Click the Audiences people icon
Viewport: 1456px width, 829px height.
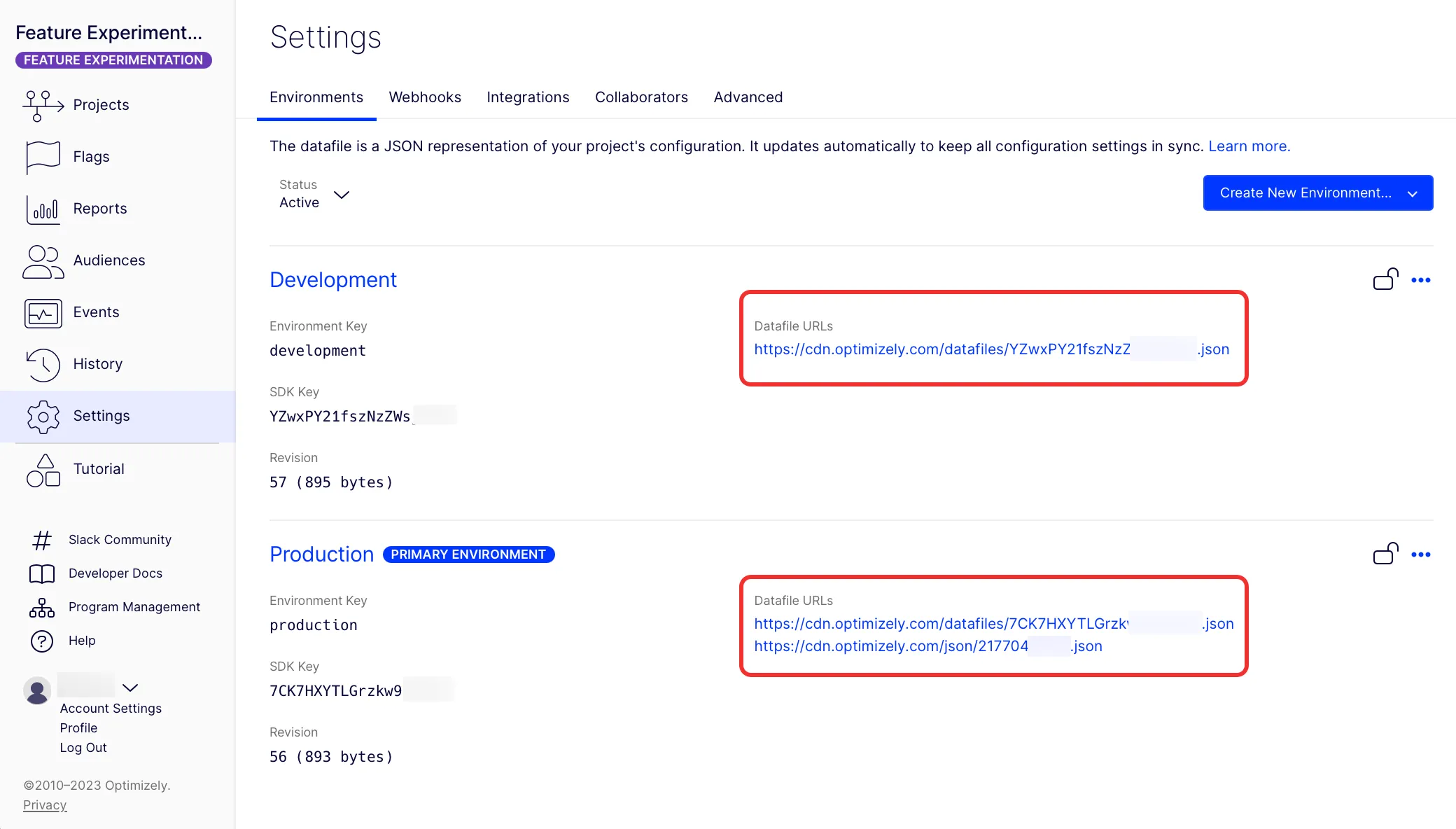click(x=43, y=260)
